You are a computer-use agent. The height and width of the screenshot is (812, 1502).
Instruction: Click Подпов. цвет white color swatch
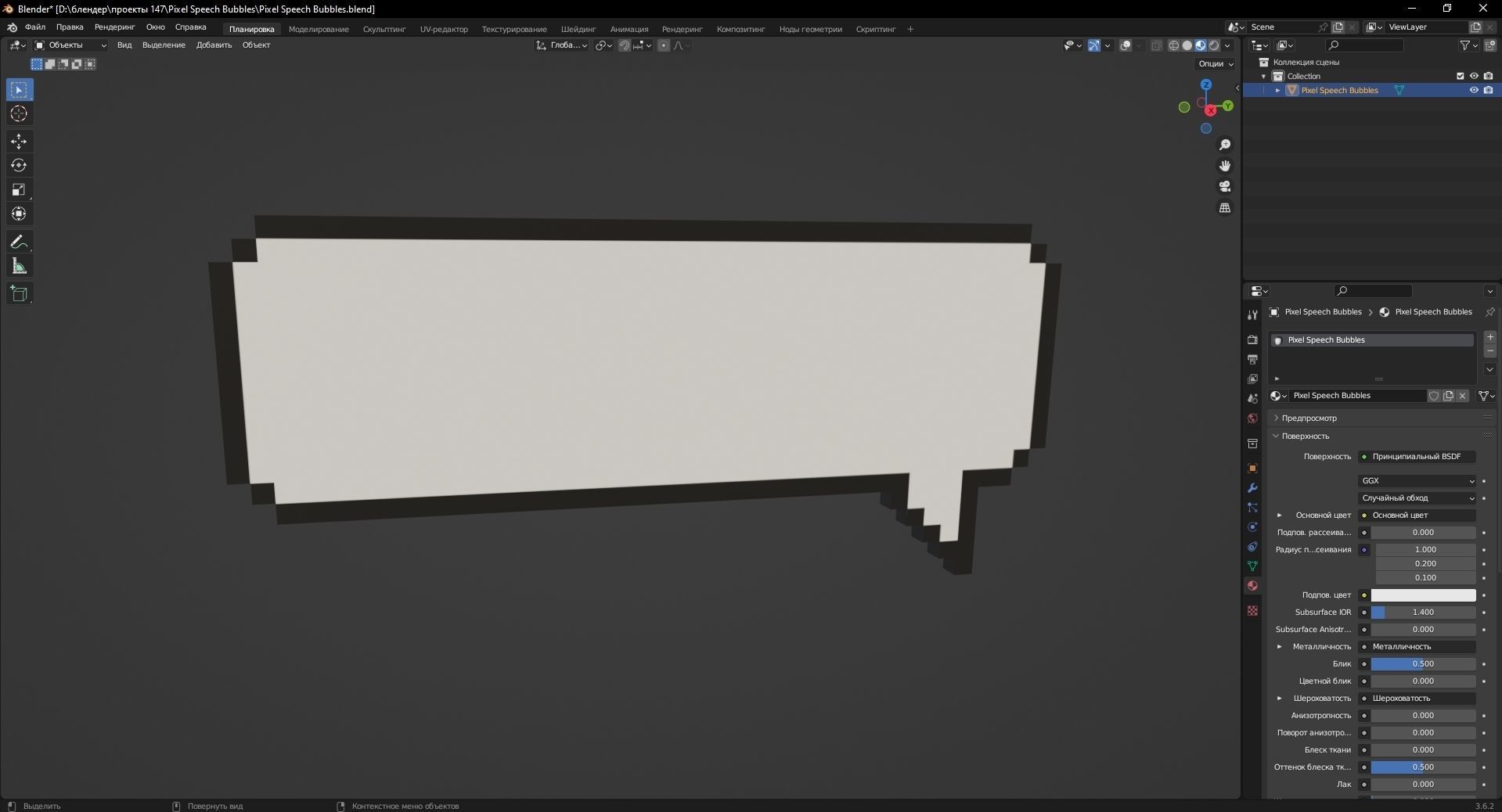[1423, 595]
